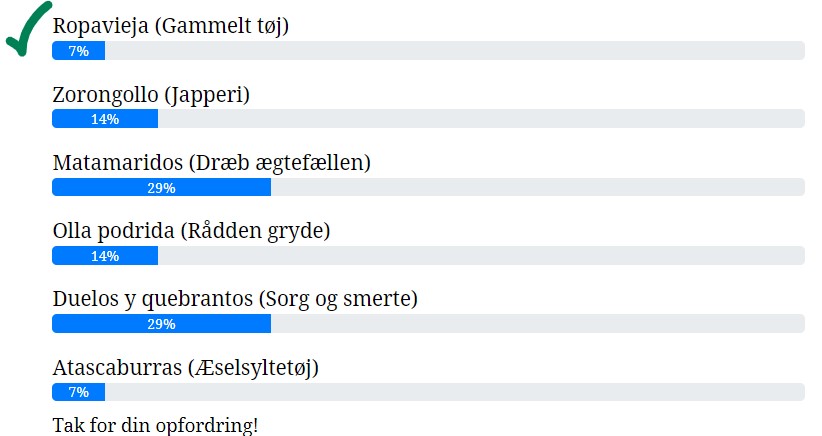
Task: Click the 7% blue bar under Ropavieja
Action: click(78, 51)
